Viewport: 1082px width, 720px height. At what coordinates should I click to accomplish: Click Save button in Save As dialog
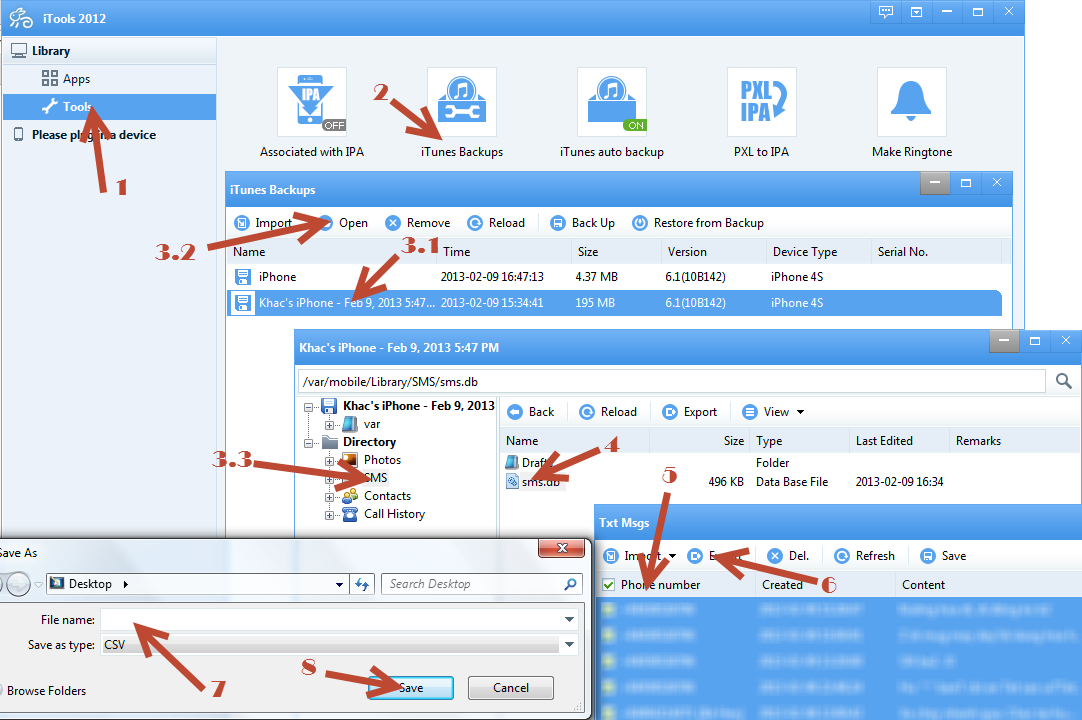pyautogui.click(x=411, y=688)
